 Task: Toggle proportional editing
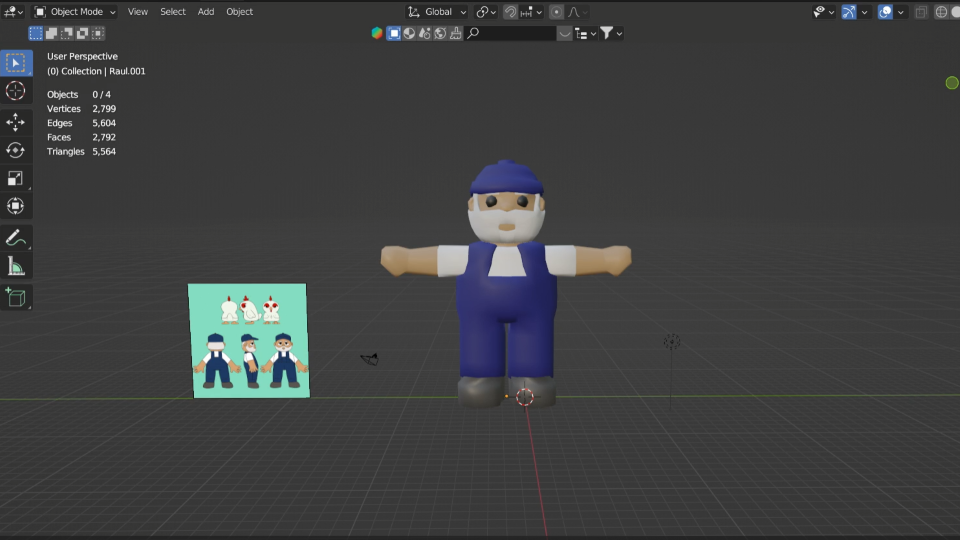pos(556,12)
